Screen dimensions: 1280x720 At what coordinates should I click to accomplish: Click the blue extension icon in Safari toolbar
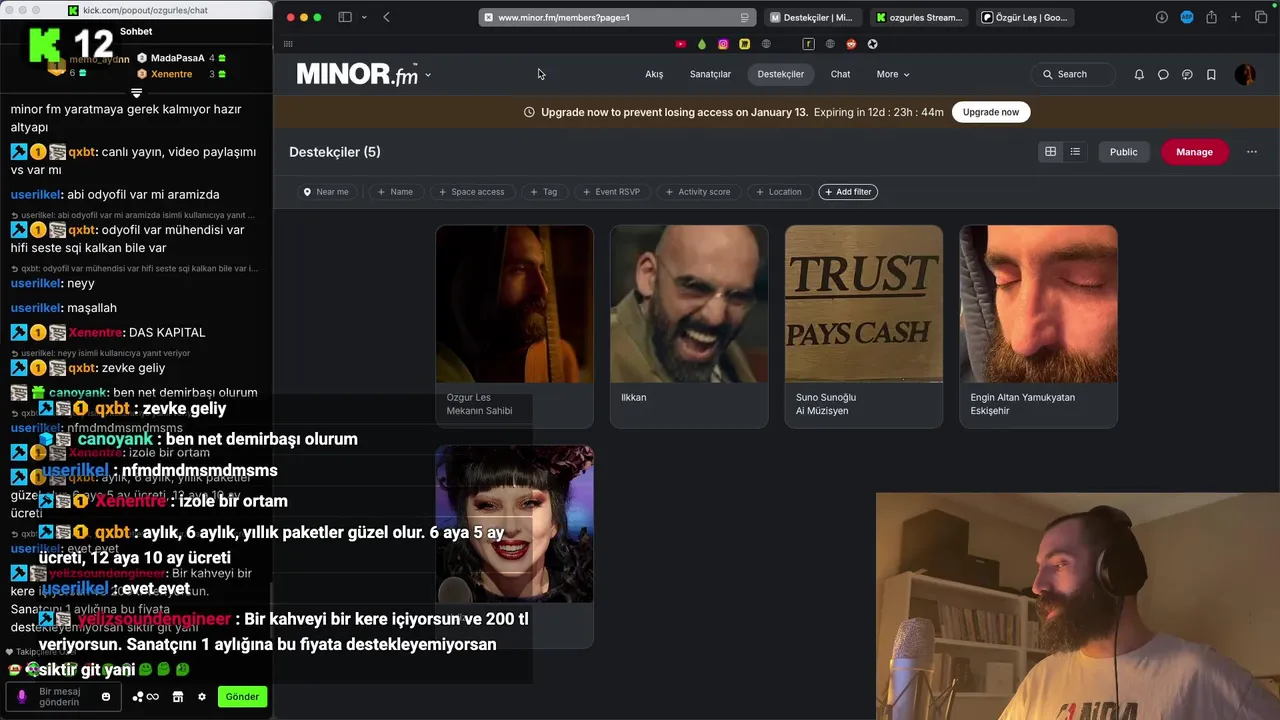(x=1187, y=17)
